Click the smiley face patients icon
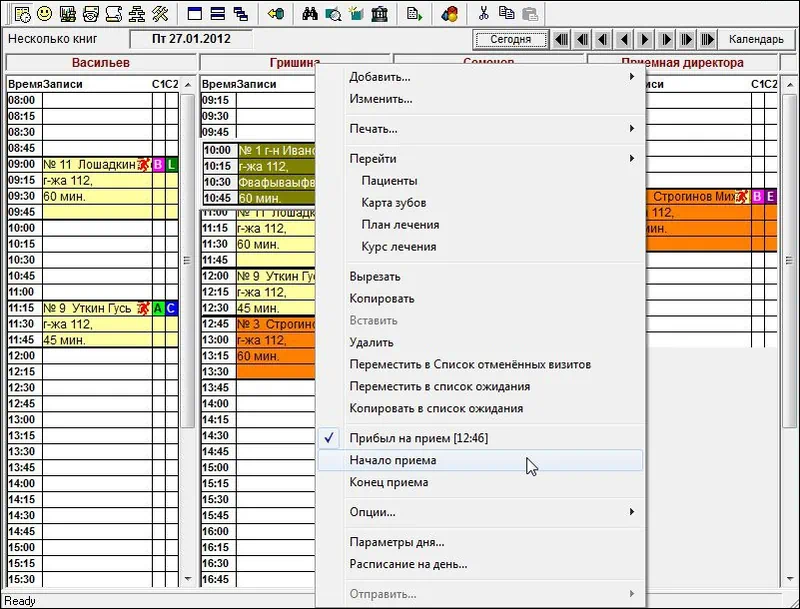800x609 pixels. pos(46,14)
